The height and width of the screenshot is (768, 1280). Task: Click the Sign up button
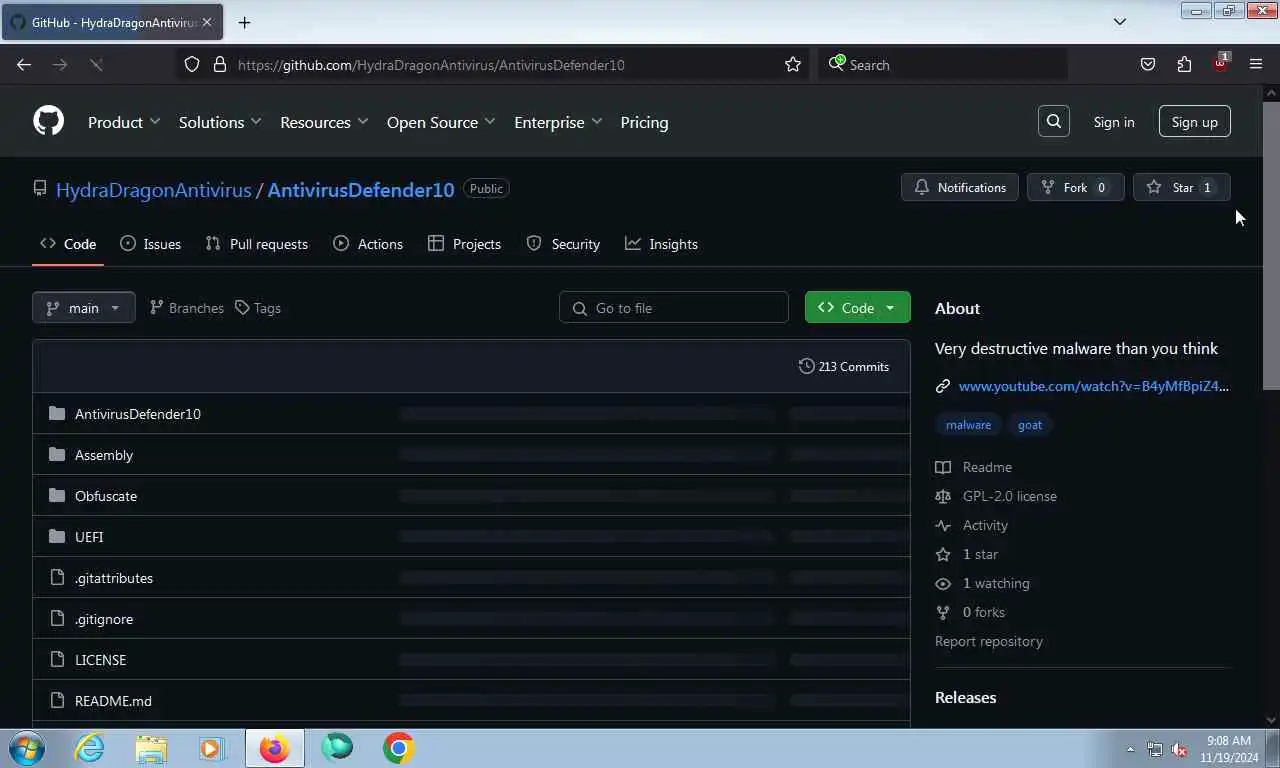pyautogui.click(x=1195, y=122)
